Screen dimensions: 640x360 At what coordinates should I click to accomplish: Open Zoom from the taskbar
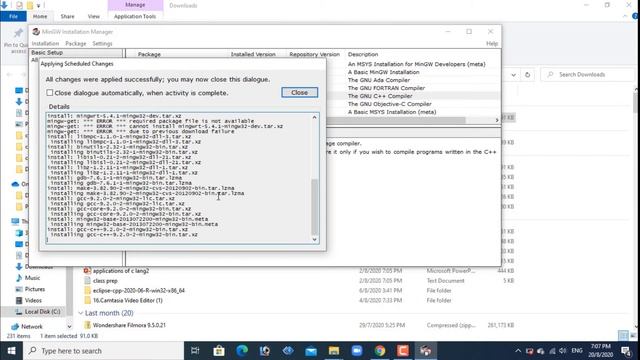[357, 351]
